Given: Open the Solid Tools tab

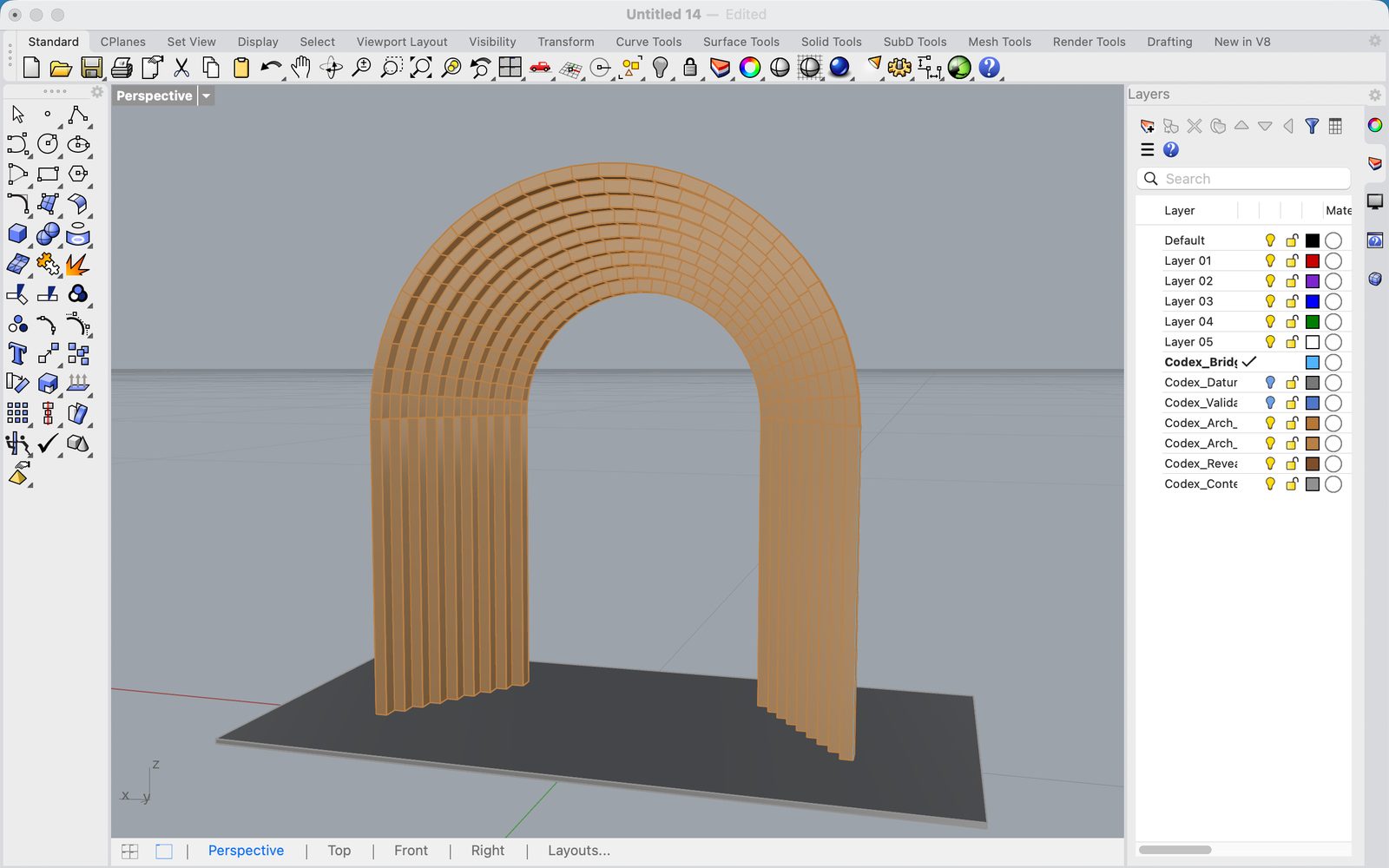Looking at the screenshot, I should [831, 42].
